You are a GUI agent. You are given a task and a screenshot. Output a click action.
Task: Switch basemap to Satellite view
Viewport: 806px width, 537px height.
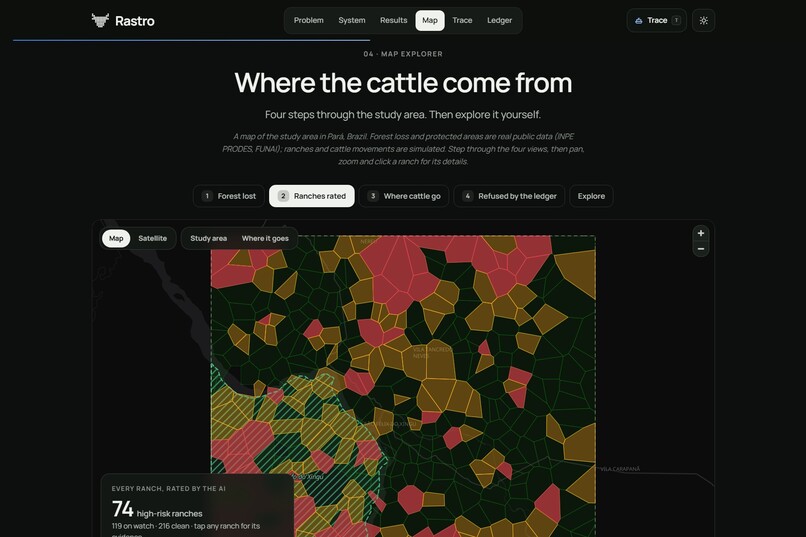(153, 238)
